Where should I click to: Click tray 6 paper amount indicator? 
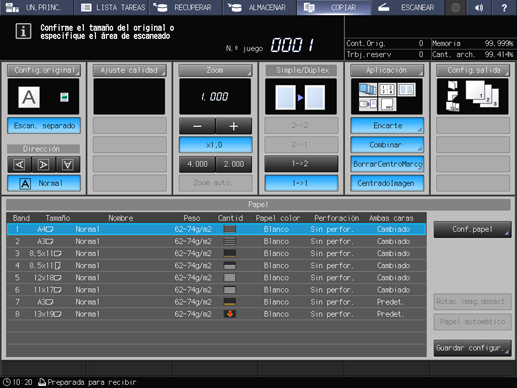230,290
